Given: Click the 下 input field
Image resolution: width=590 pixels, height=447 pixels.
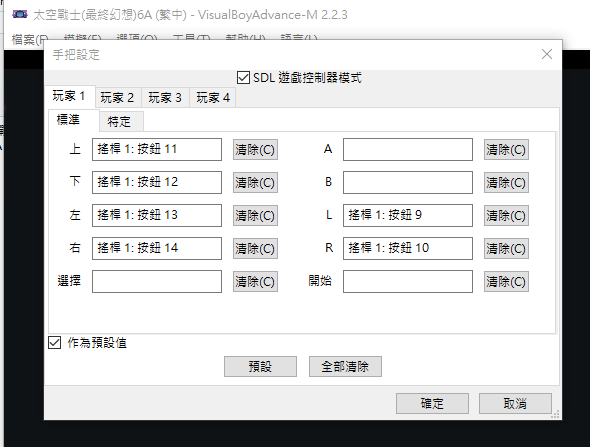Looking at the screenshot, I should tap(157, 182).
